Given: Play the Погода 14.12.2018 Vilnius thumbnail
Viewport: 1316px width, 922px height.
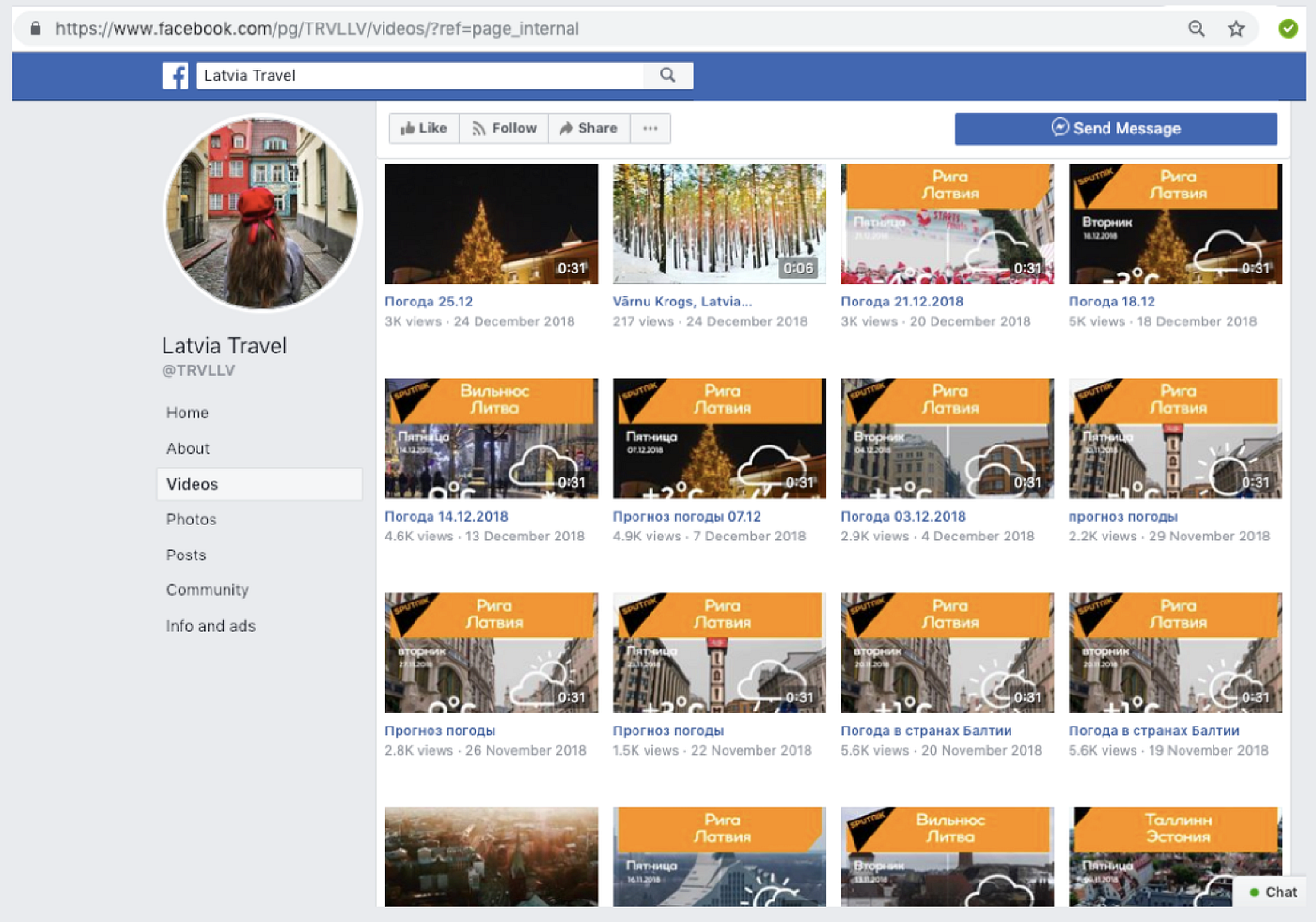Looking at the screenshot, I should (x=492, y=438).
